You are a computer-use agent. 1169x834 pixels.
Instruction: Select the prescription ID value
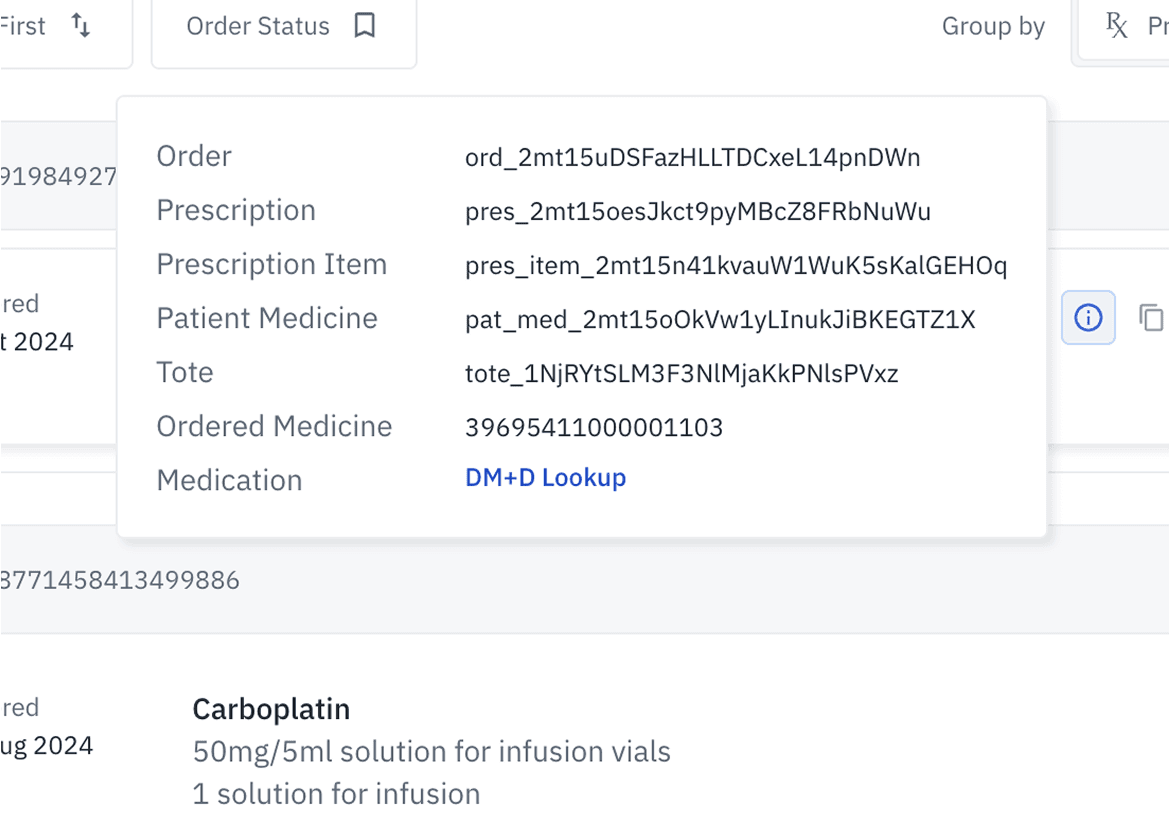(698, 212)
